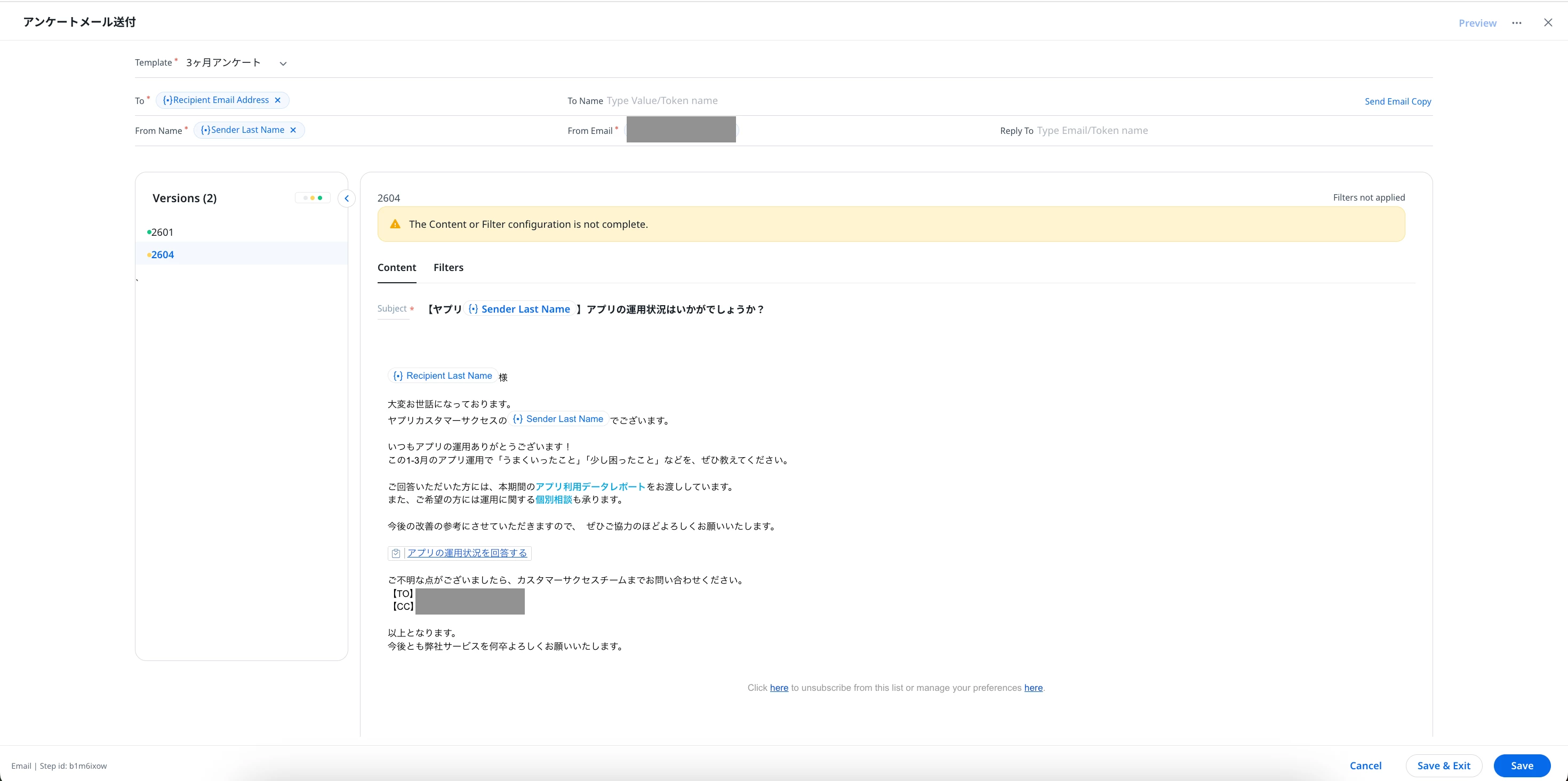Click the version status color dots indicator
The height and width of the screenshot is (781, 1568).
click(312, 198)
